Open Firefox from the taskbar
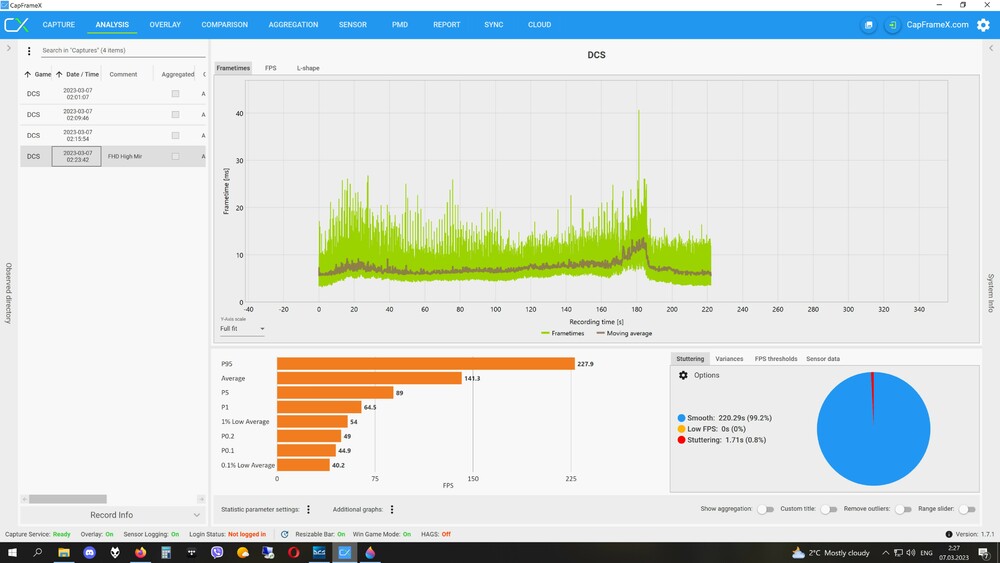This screenshot has height=563, width=1000. [140, 553]
